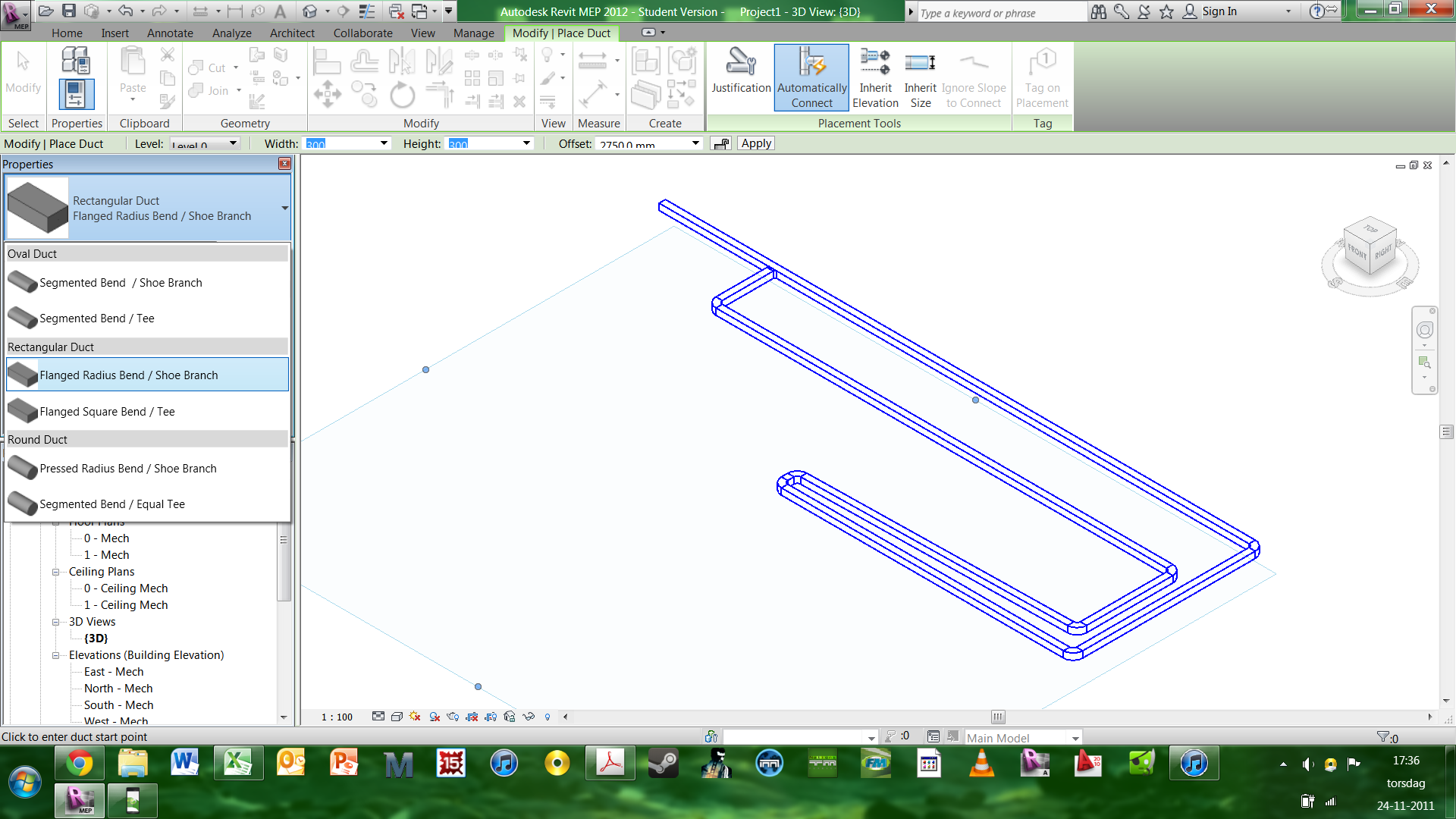
Task: Click the Properties palette icon
Action: click(x=76, y=94)
